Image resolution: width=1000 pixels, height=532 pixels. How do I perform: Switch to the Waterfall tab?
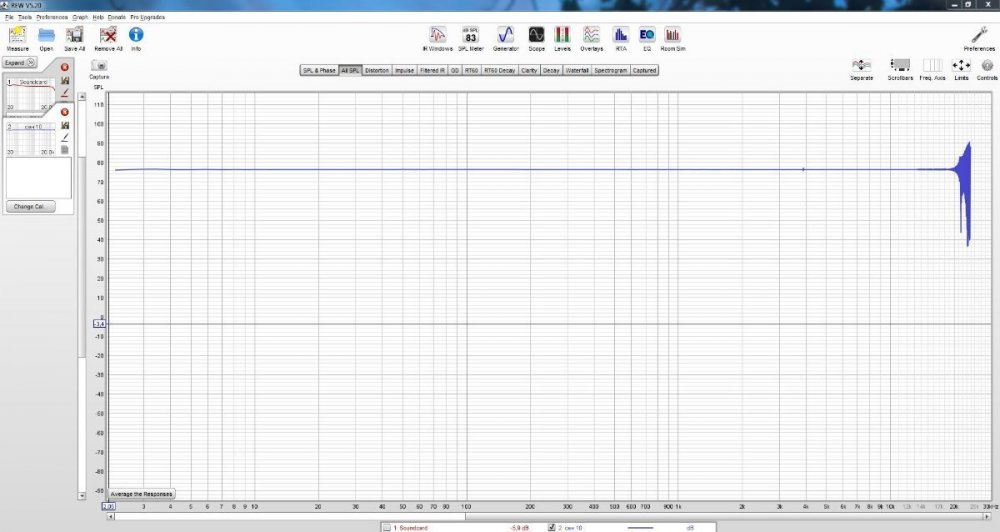pos(577,71)
